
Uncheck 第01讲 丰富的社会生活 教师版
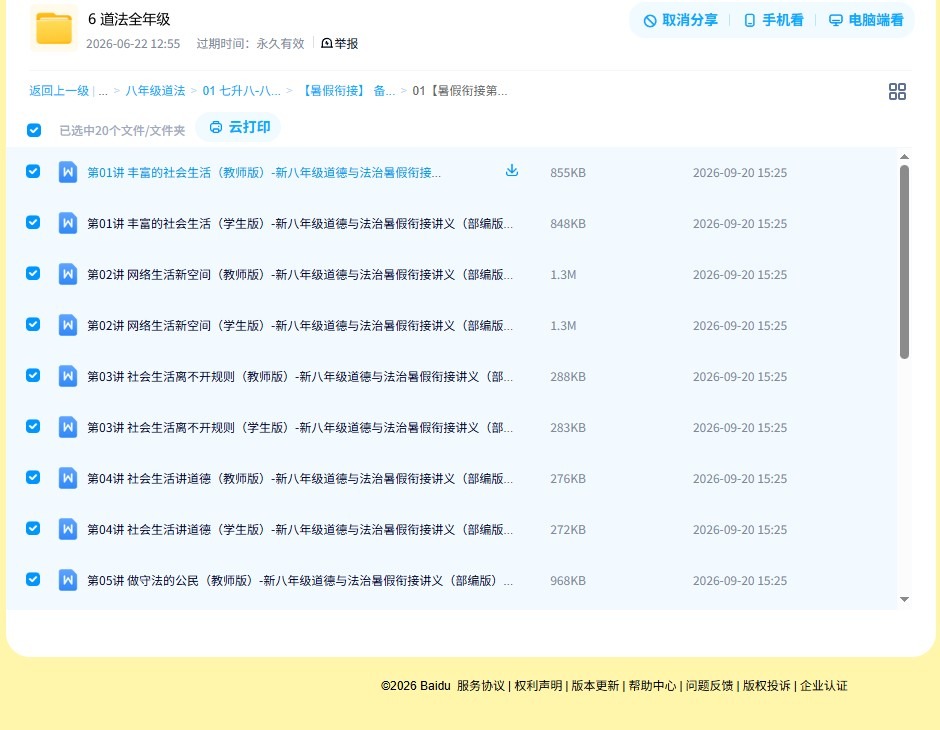click(33, 171)
